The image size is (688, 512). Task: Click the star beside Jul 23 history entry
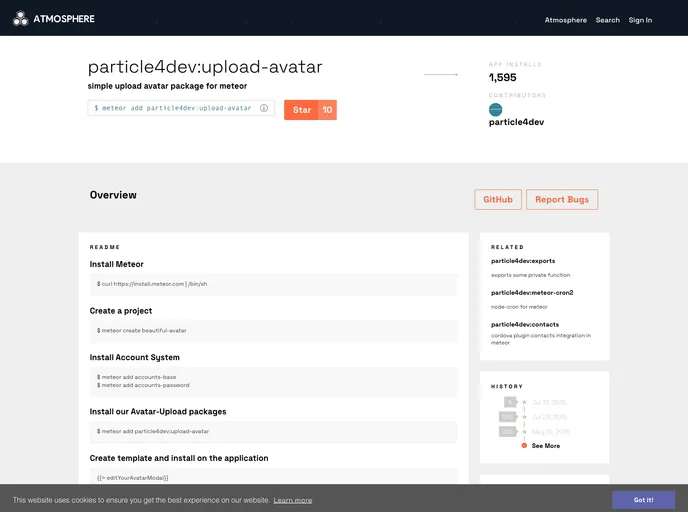pos(524,417)
